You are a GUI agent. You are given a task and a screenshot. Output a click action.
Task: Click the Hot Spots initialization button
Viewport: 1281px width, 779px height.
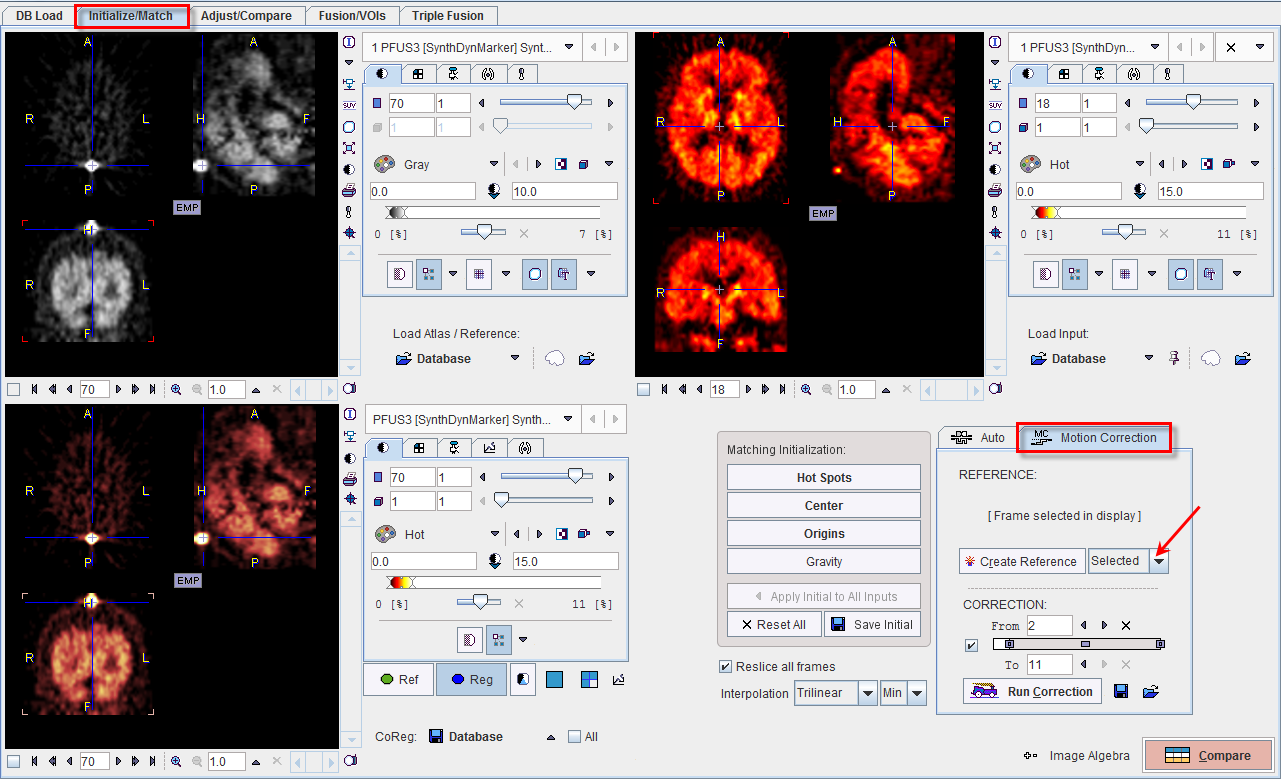pos(824,478)
